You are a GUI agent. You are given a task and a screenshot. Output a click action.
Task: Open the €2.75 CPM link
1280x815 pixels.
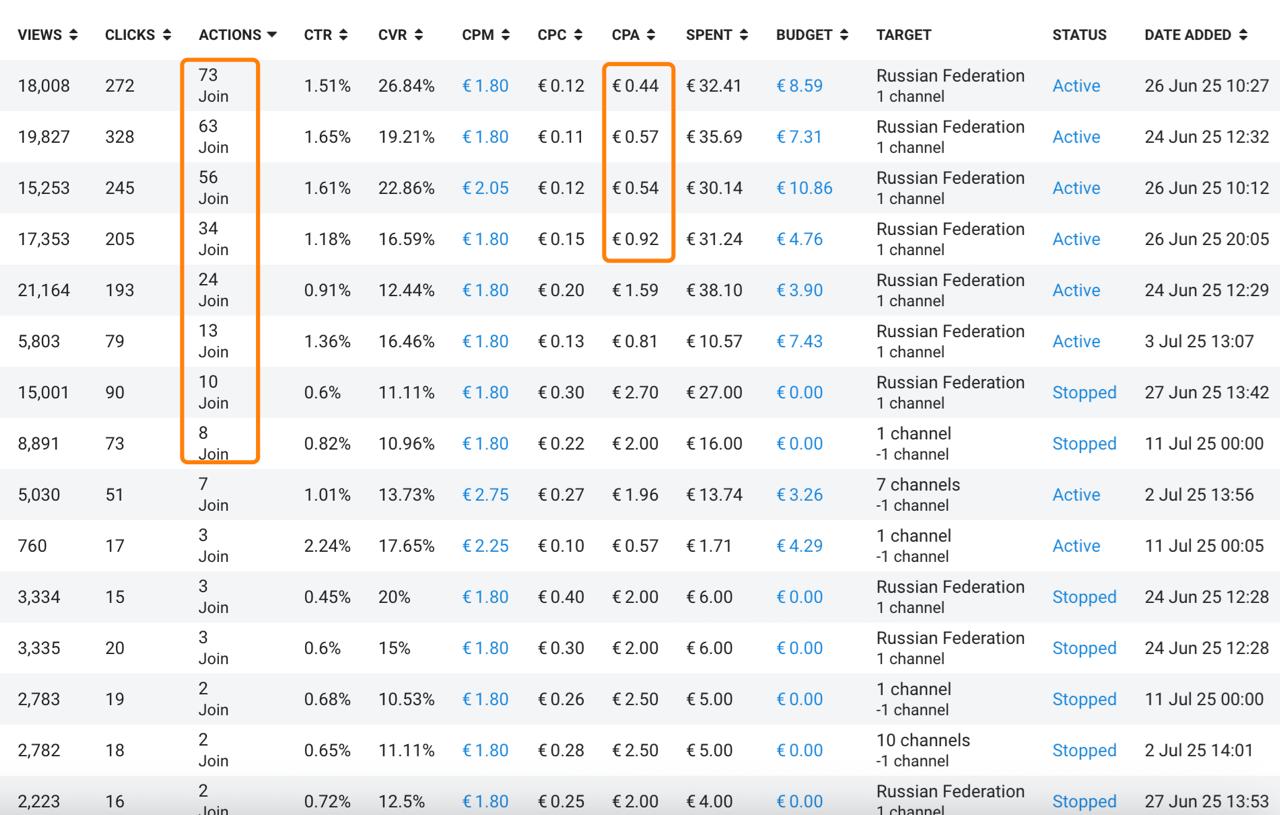[485, 495]
